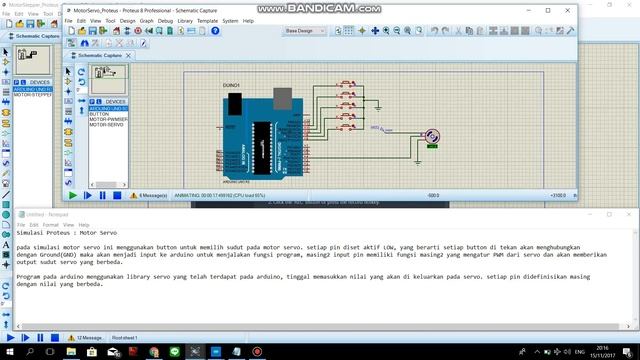Click L library button next to DEVICES
The height and width of the screenshot is (360, 640).
[98, 102]
